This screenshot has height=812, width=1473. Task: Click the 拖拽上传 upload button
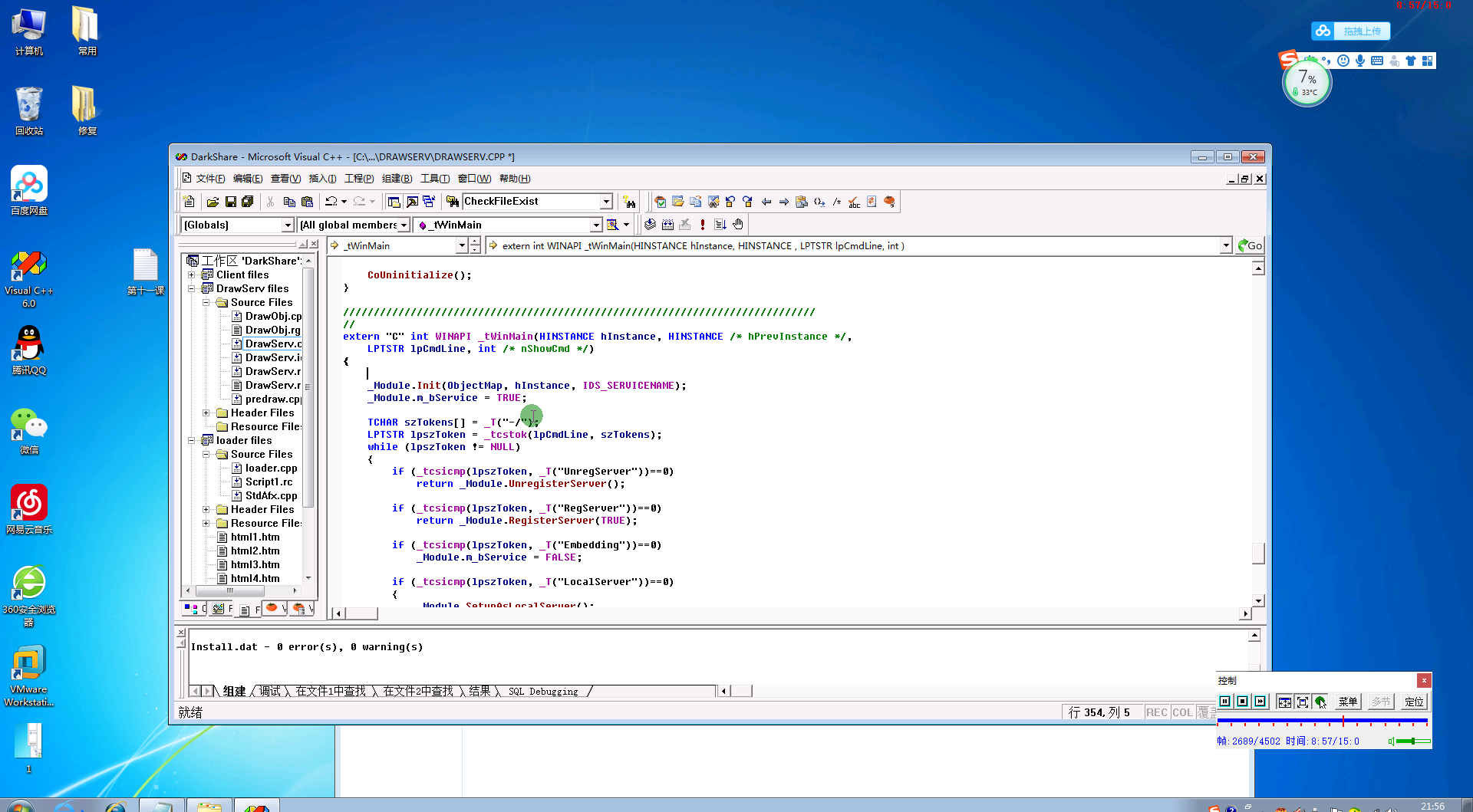click(x=1350, y=31)
